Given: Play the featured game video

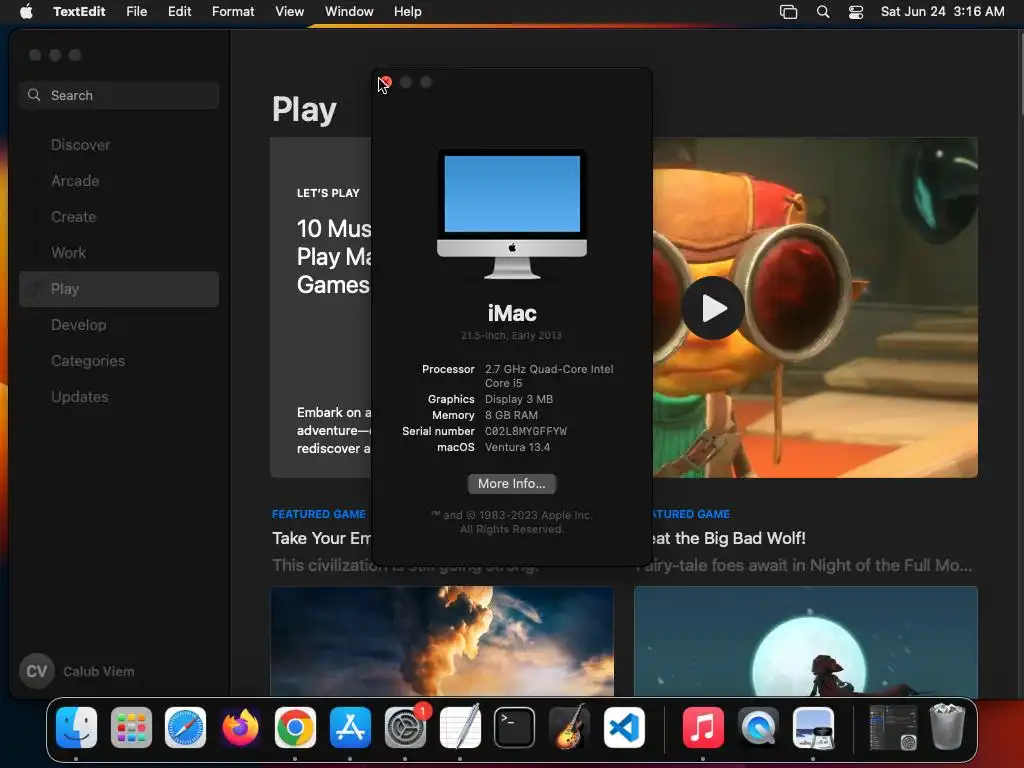Looking at the screenshot, I should [x=713, y=308].
